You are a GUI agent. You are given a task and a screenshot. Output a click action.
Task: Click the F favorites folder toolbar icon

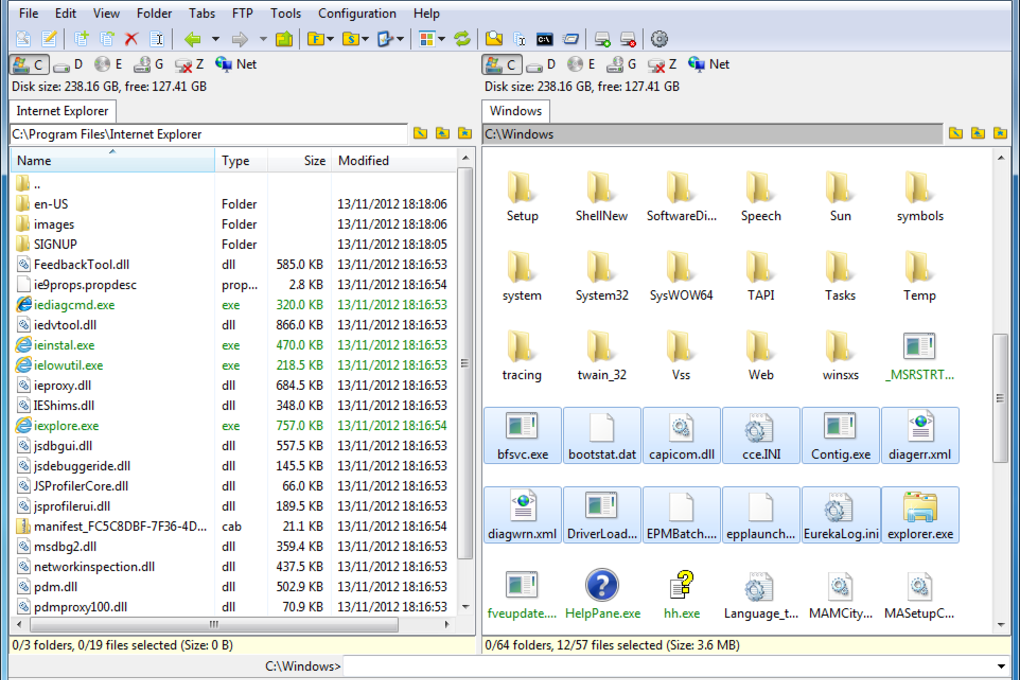[x=316, y=39]
